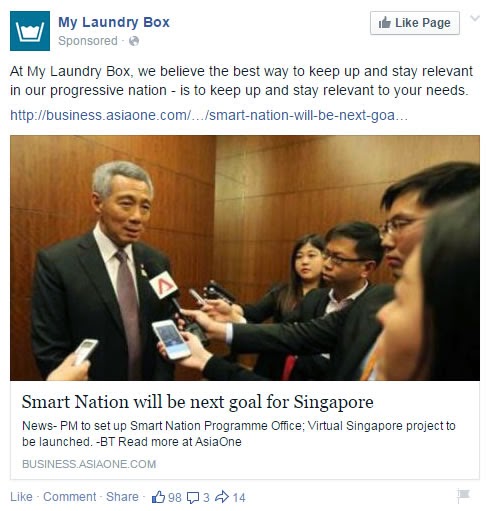Click the Sponsored label
The width and height of the screenshot is (486, 511).
(88, 41)
